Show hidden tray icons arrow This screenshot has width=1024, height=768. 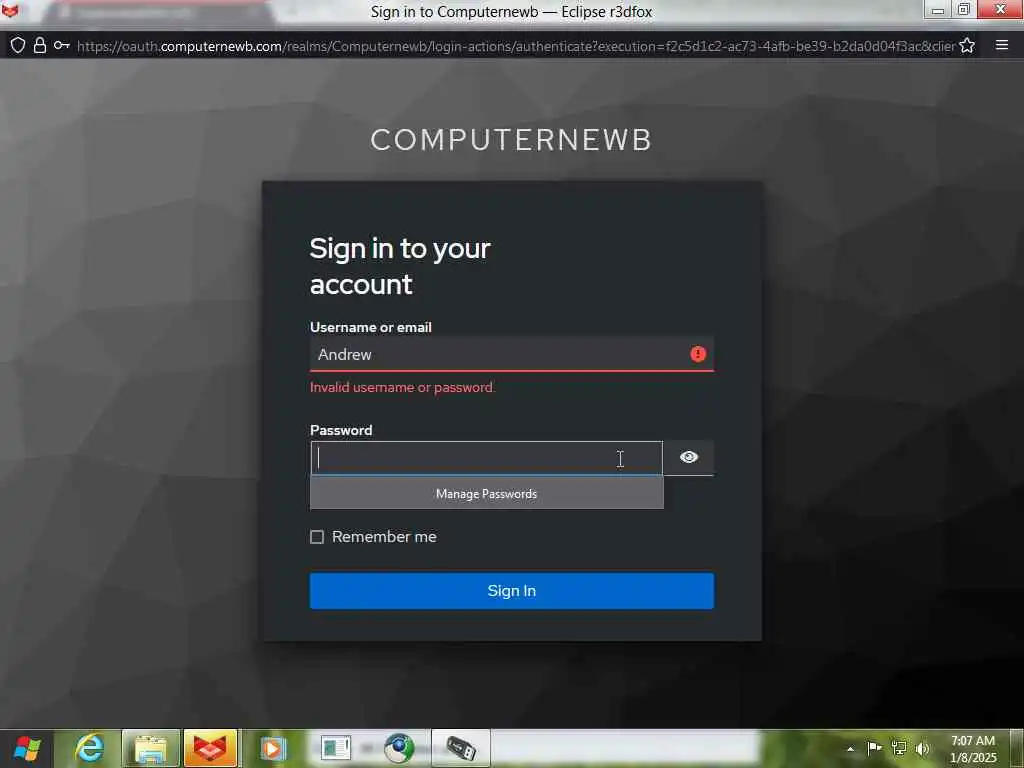[x=850, y=749]
